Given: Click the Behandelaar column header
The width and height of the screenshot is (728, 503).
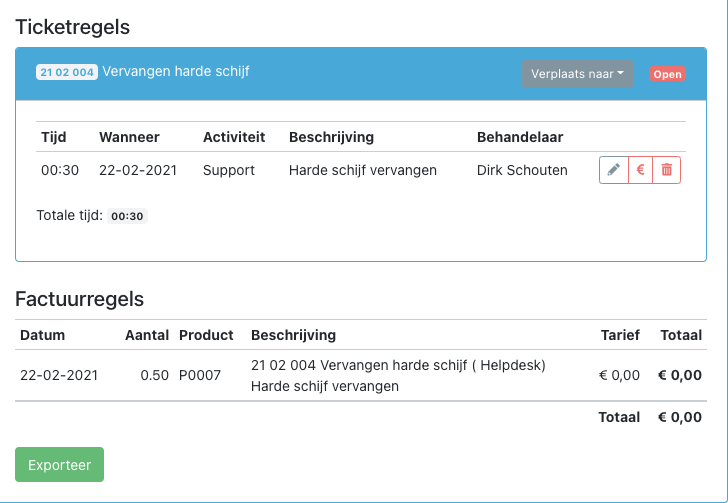Looking at the screenshot, I should (520, 137).
